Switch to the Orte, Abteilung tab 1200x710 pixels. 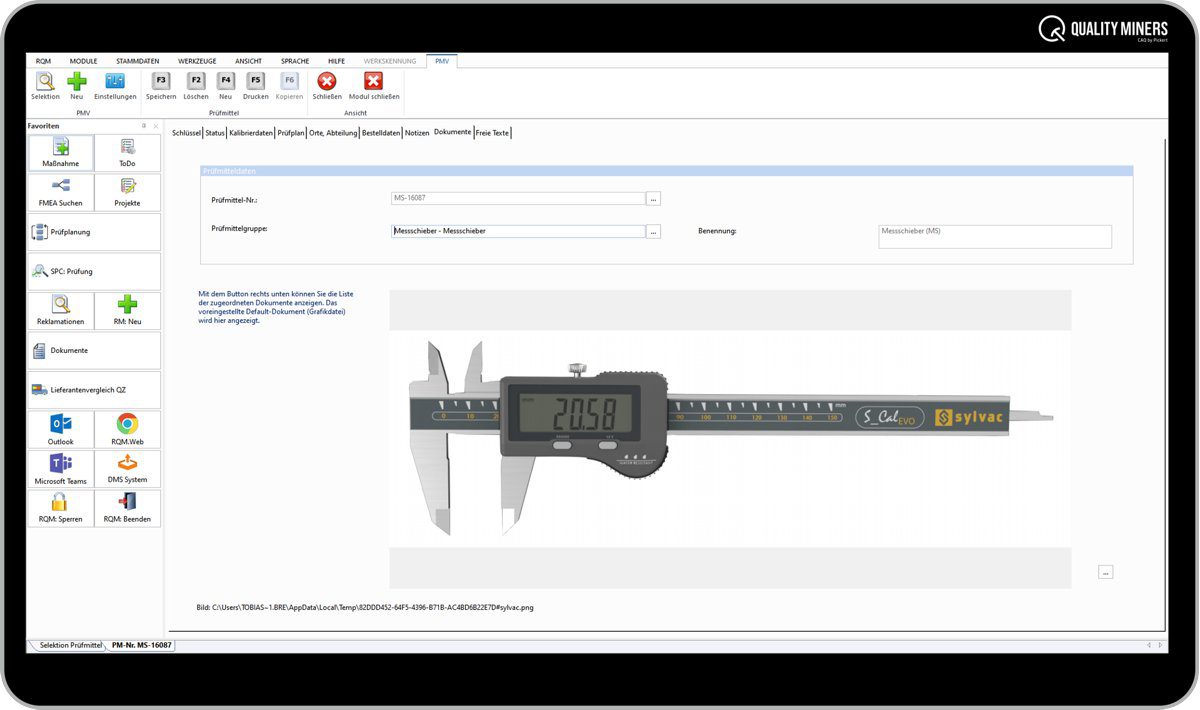[x=333, y=132]
